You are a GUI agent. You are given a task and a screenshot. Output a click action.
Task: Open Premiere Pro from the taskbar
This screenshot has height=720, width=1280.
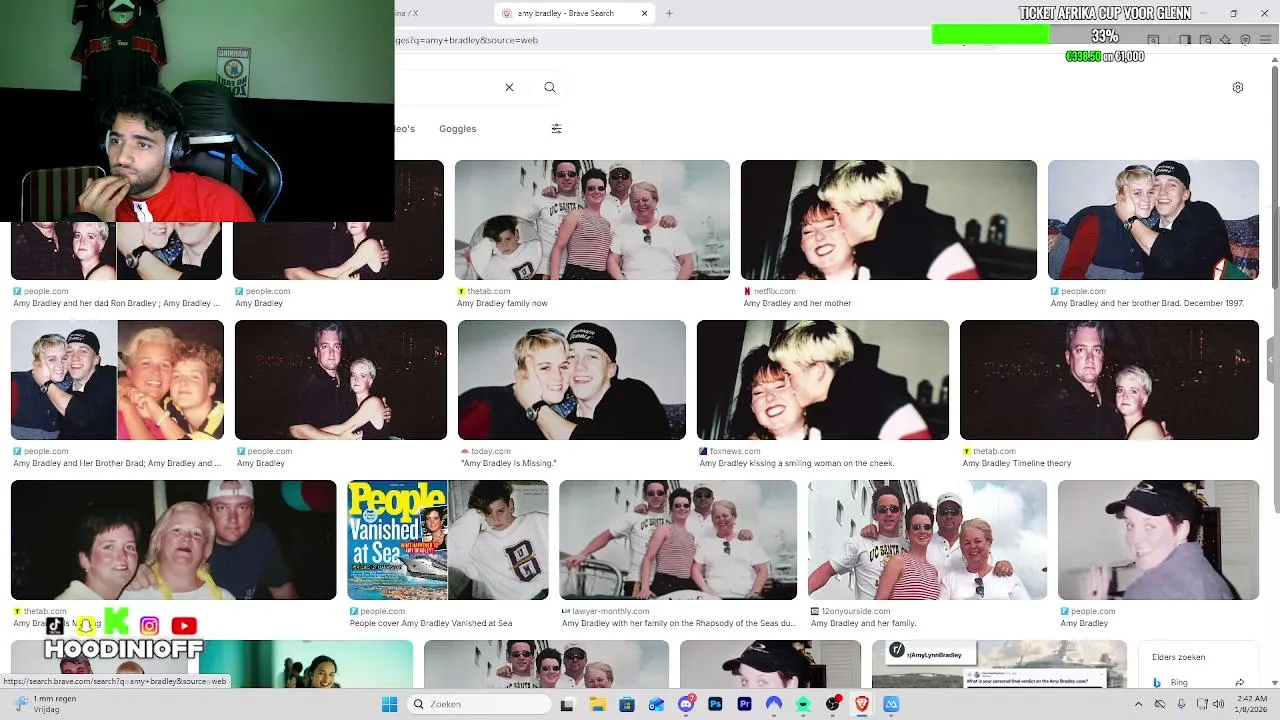click(x=744, y=704)
